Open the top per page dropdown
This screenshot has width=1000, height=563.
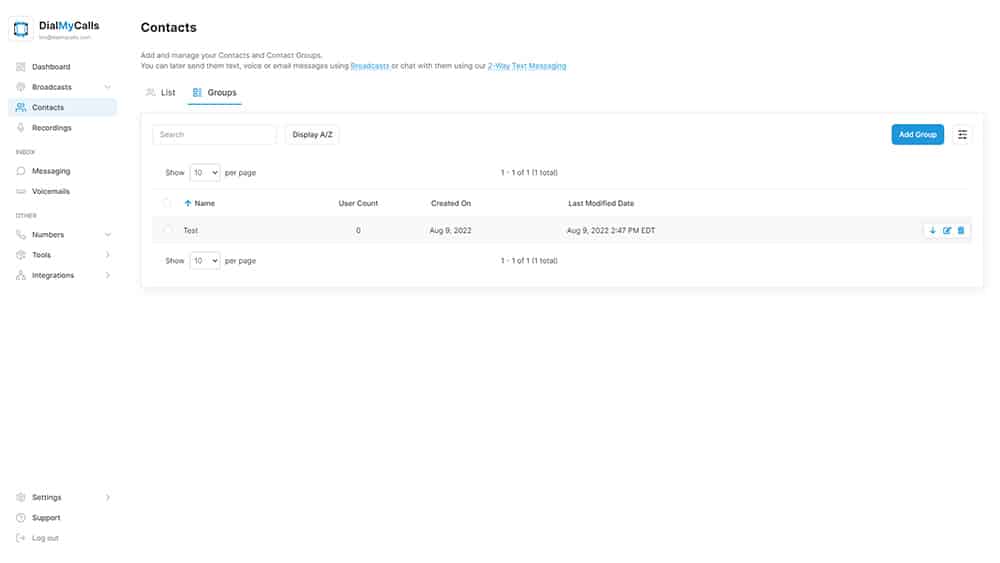pos(204,173)
